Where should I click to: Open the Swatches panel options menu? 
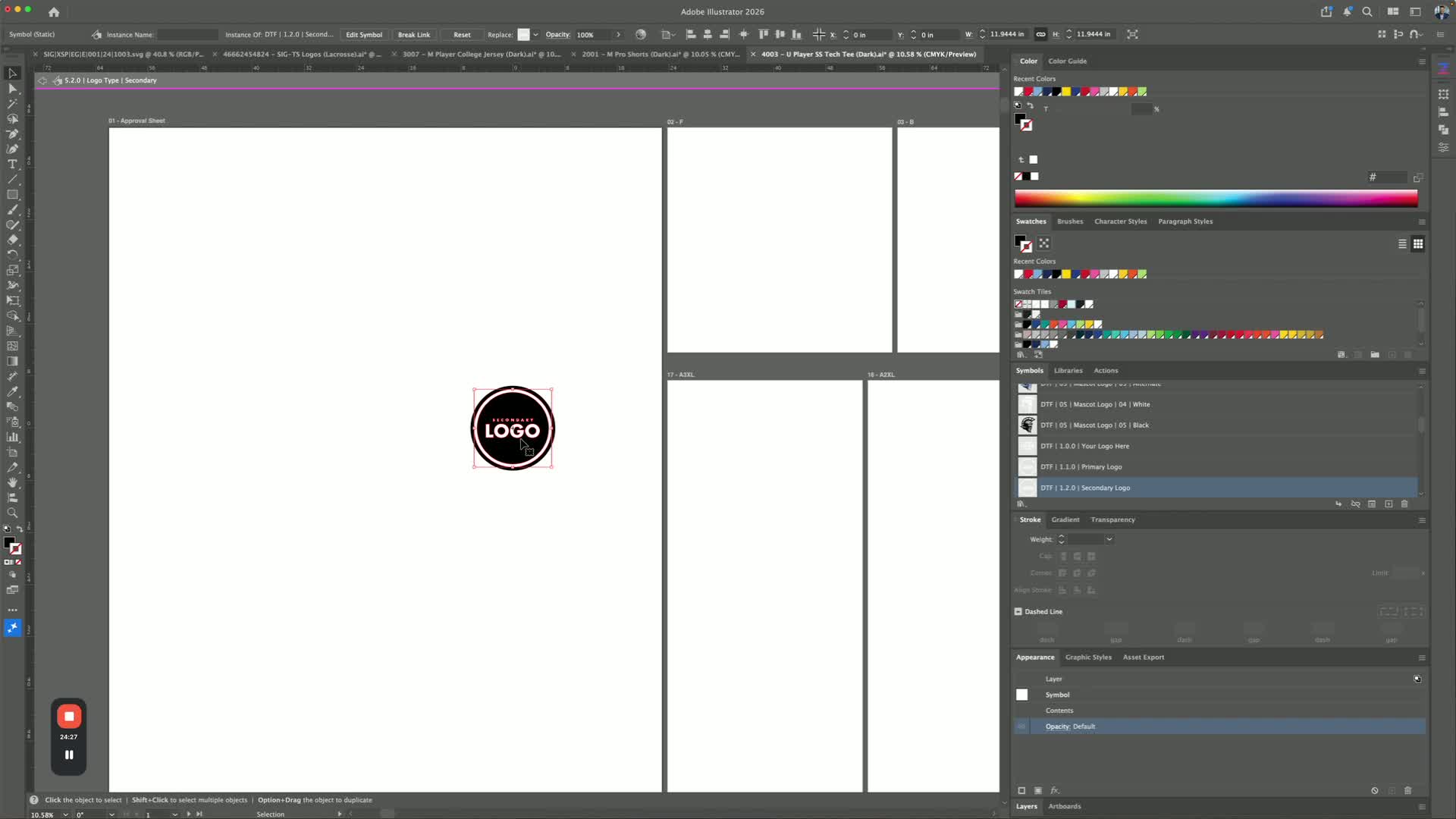point(1422,222)
